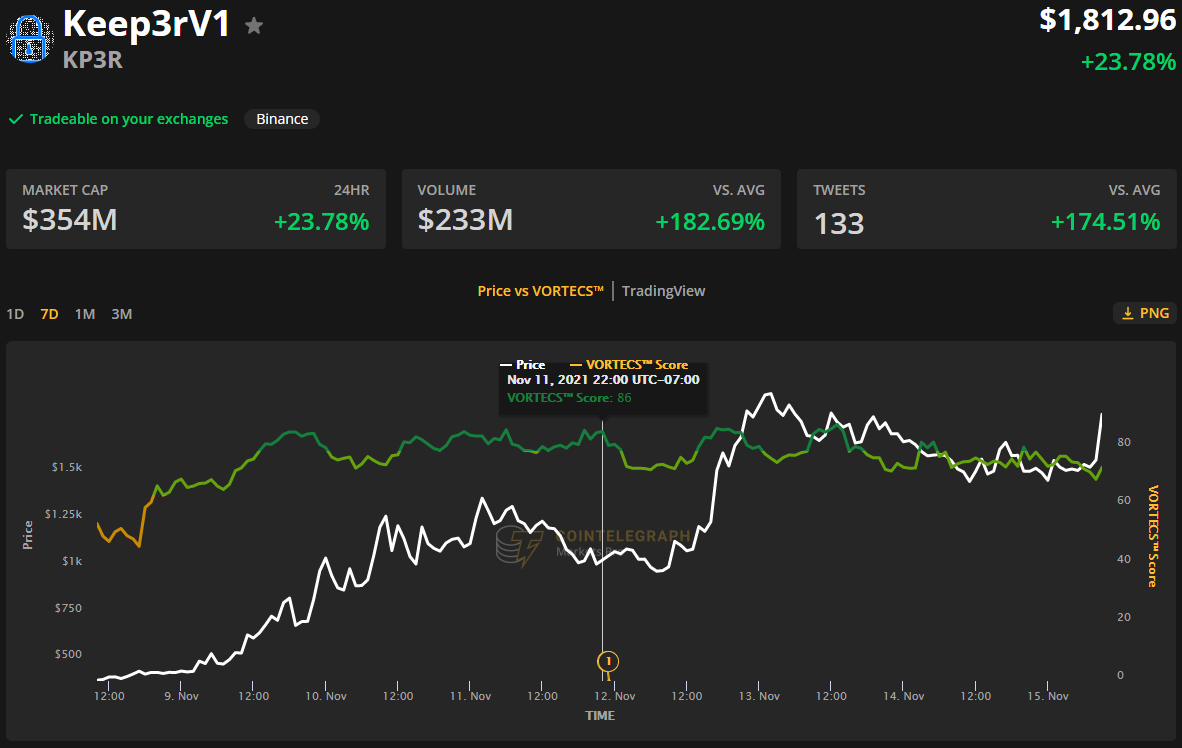
Task: Click the Tradeable on your exchanges text
Action: 129,119
